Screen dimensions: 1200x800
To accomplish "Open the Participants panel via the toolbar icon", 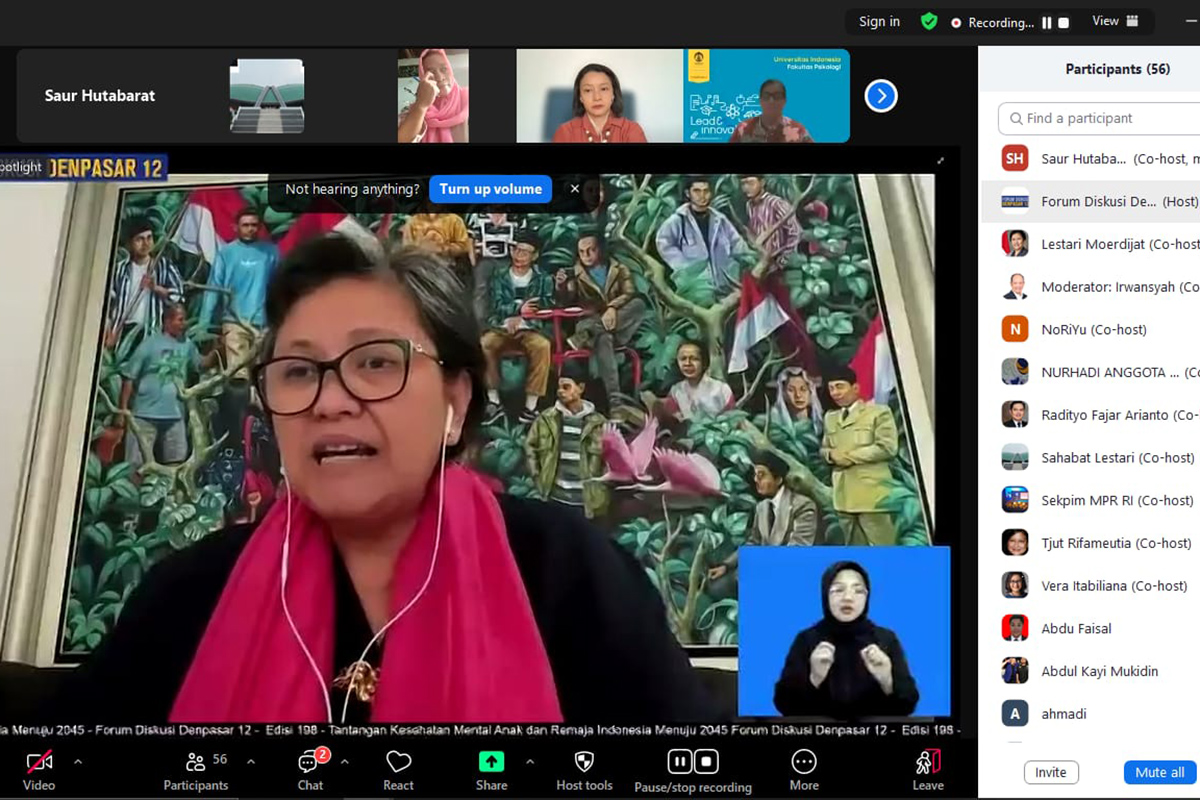I will coord(196,762).
